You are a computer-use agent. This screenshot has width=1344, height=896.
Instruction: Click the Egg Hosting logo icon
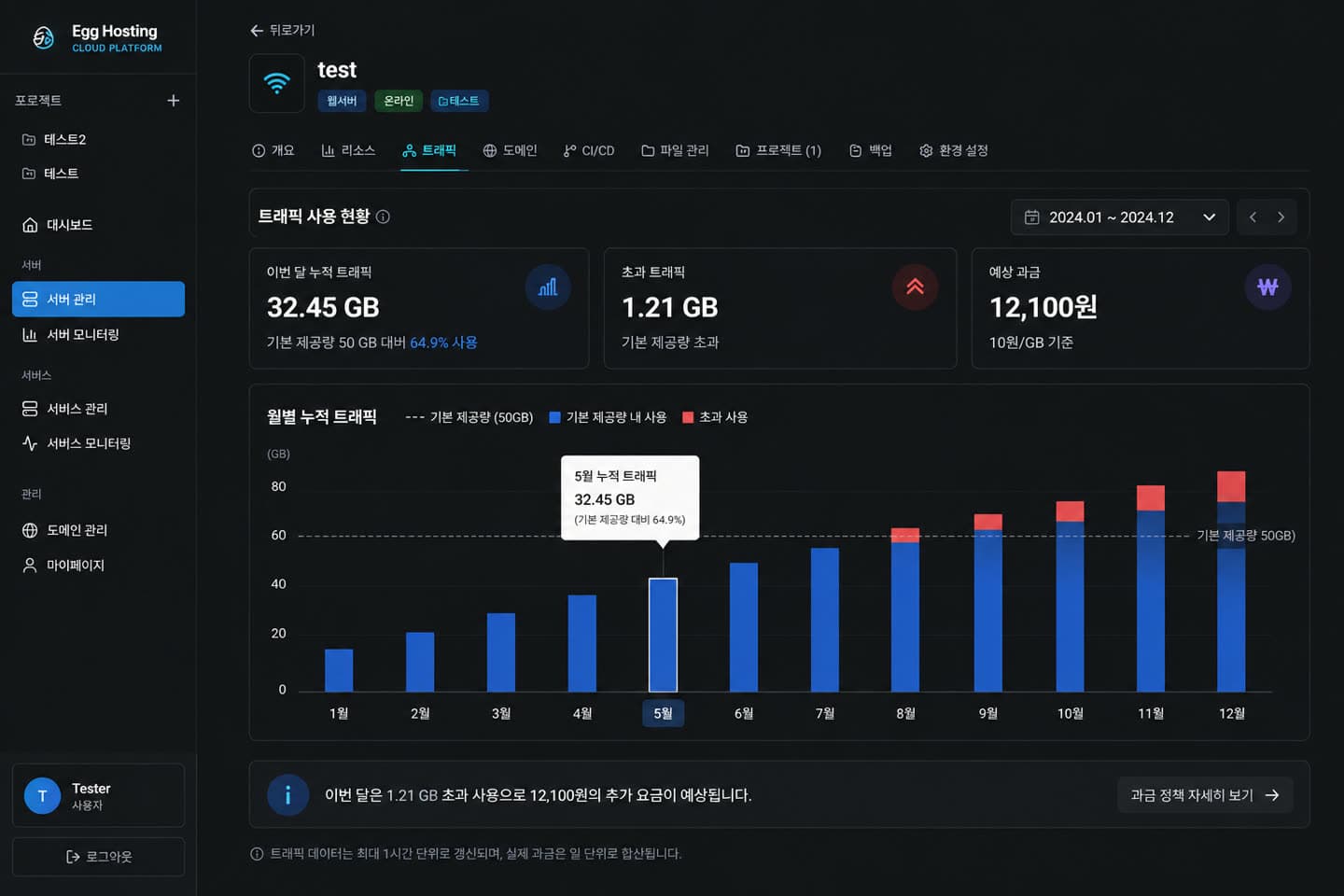tap(43, 38)
